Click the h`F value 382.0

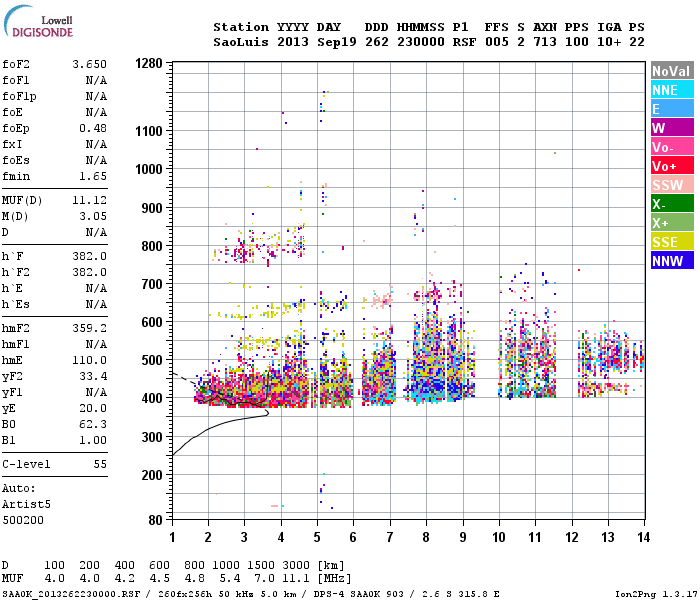[x=90, y=256]
